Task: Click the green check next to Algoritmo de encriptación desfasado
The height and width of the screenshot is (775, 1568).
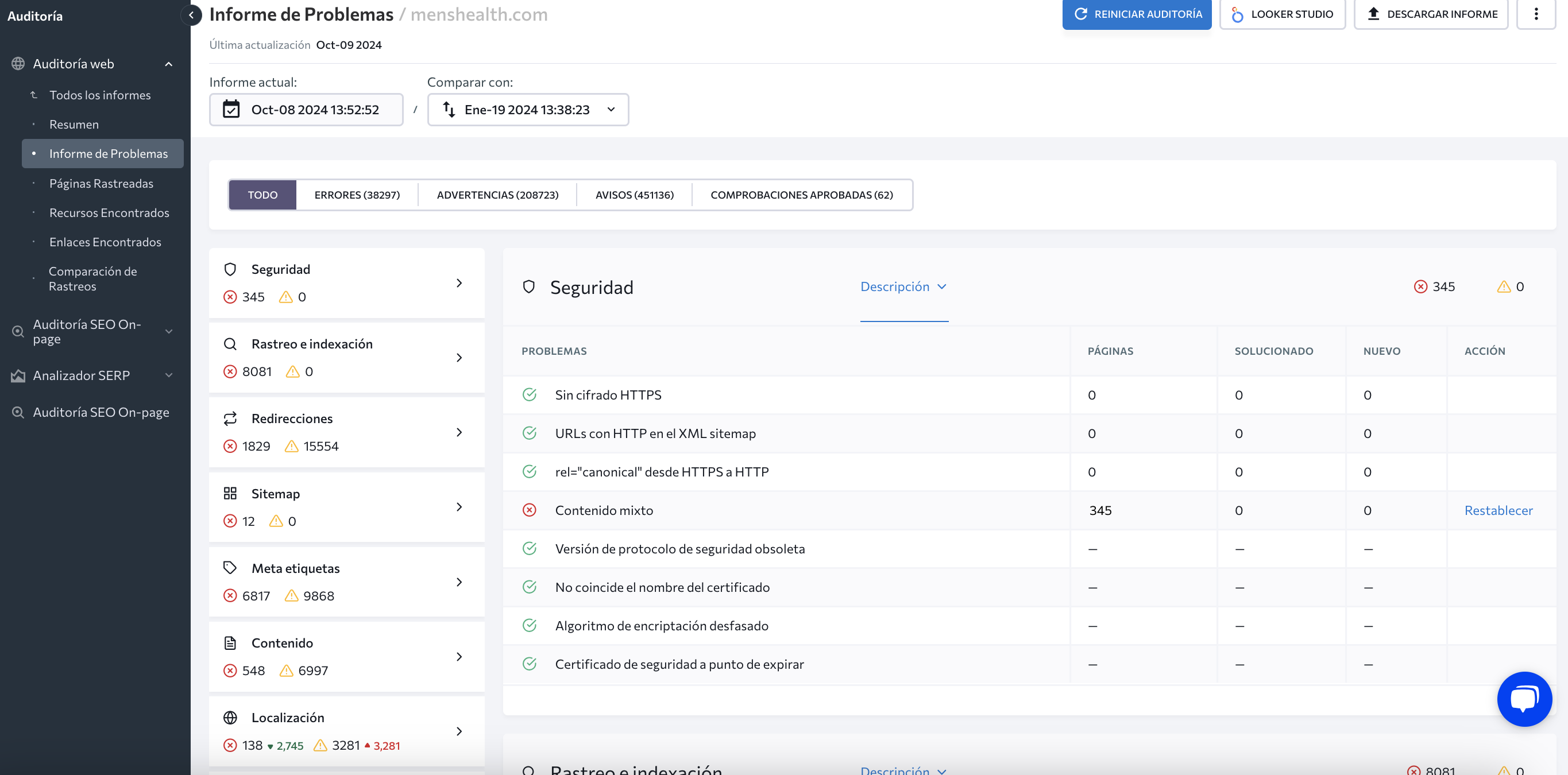Action: 530,625
